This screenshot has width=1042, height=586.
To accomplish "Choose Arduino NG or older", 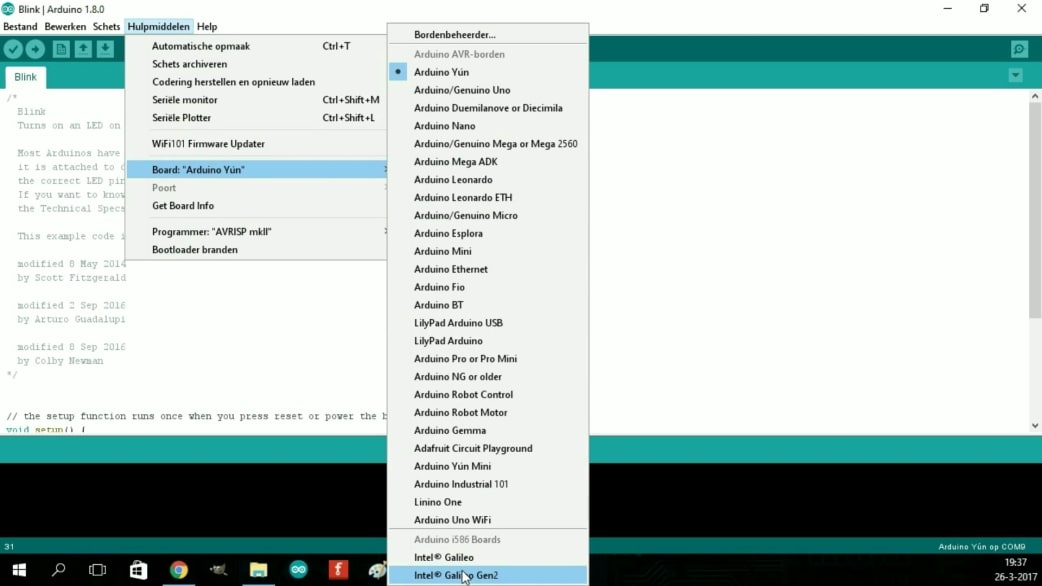I will point(488,377).
